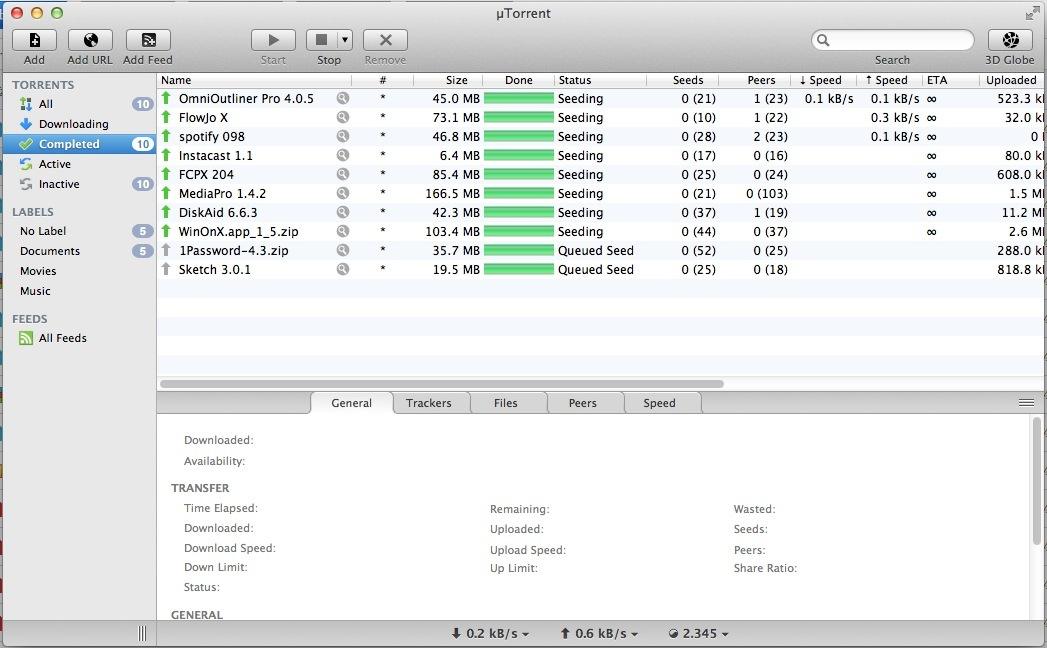Viewport: 1047px width, 648px height.
Task: Click the green seeding arrow for FCPX 204
Action: coord(166,174)
